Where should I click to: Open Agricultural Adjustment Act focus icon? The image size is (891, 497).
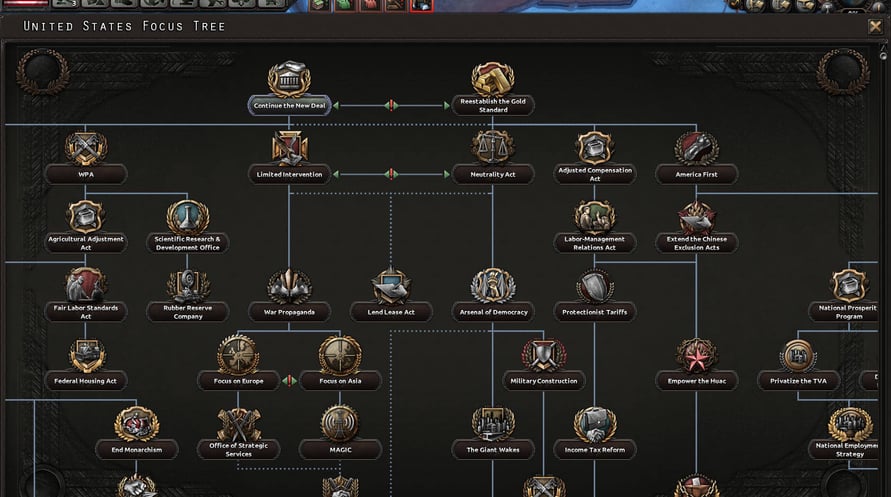pos(86,217)
